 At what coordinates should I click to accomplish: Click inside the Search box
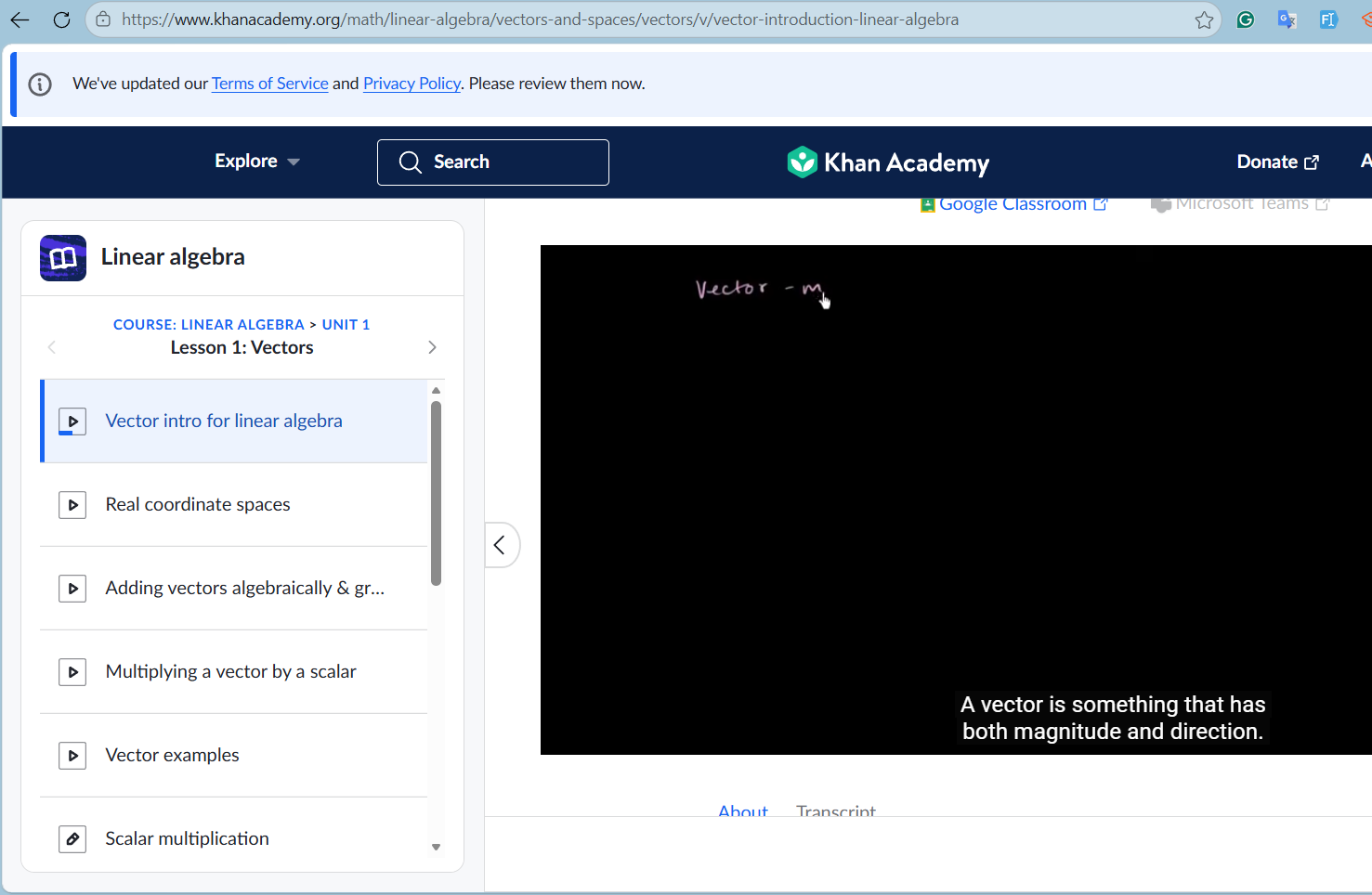click(x=493, y=162)
